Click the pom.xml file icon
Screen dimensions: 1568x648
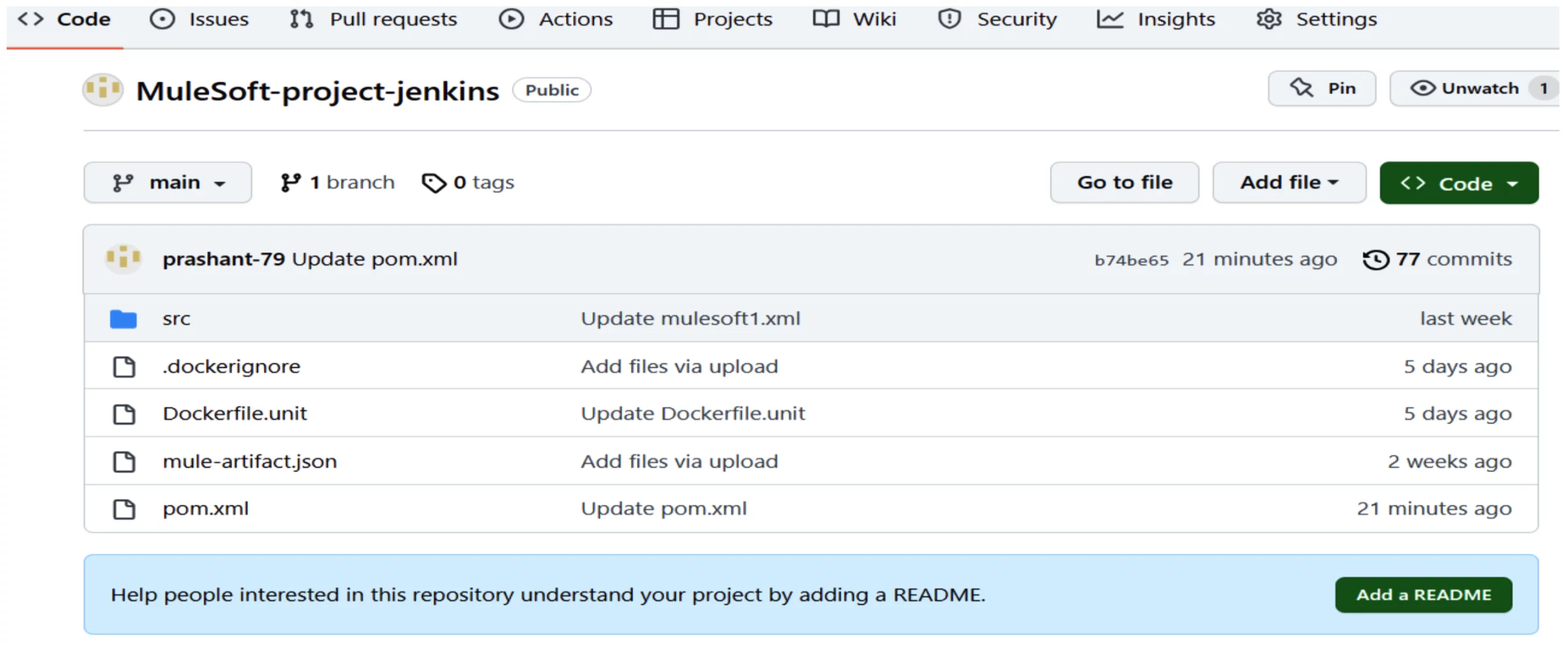[x=124, y=510]
